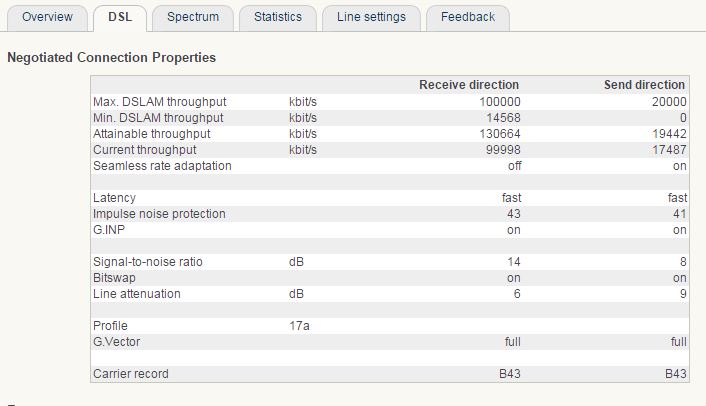Select the Max. DSLAM throughput row label
Viewport: 706px width, 406px height.
(159, 102)
